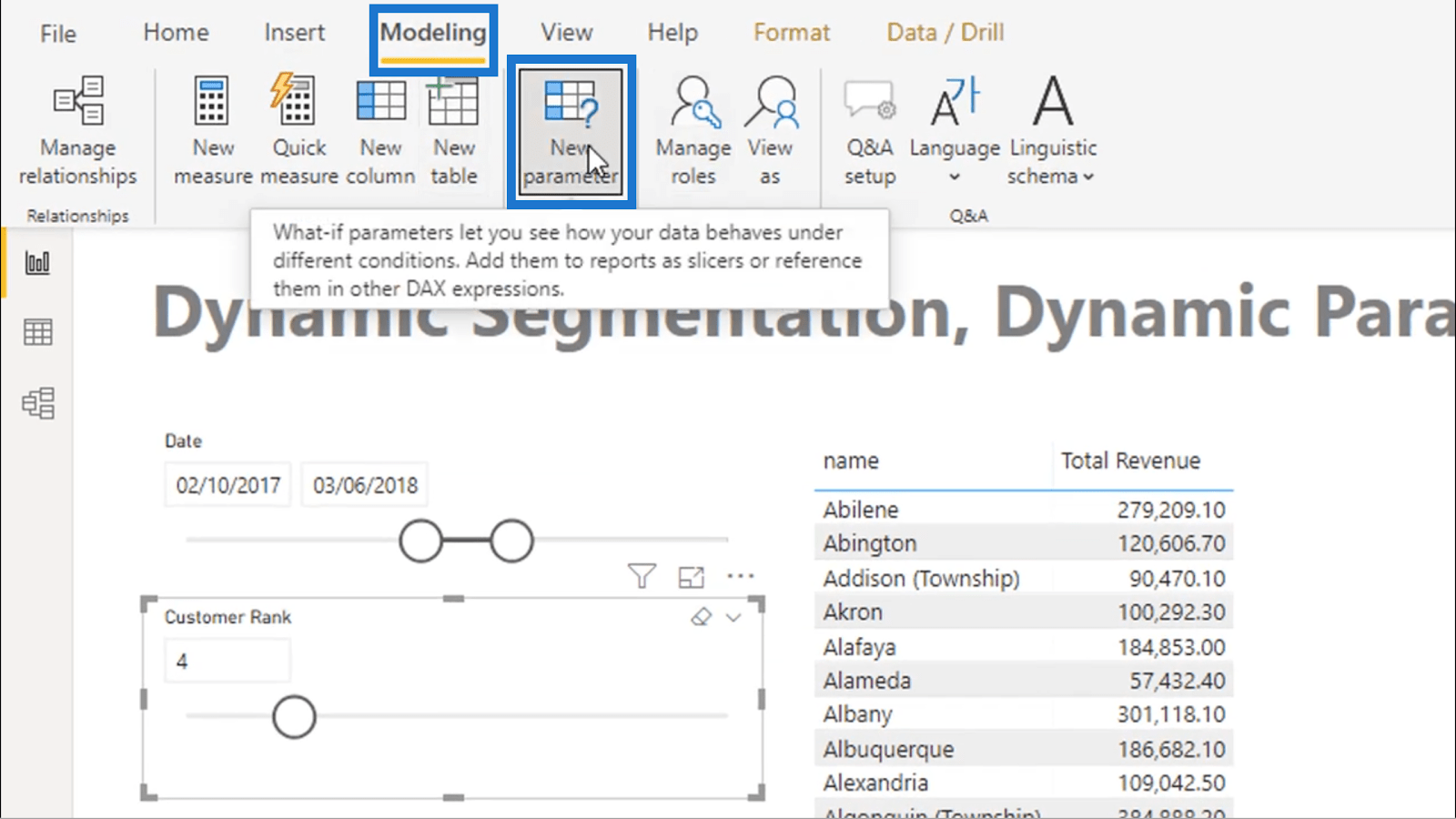This screenshot has width=1456, height=819.
Task: Add a New column
Action: click(x=380, y=132)
